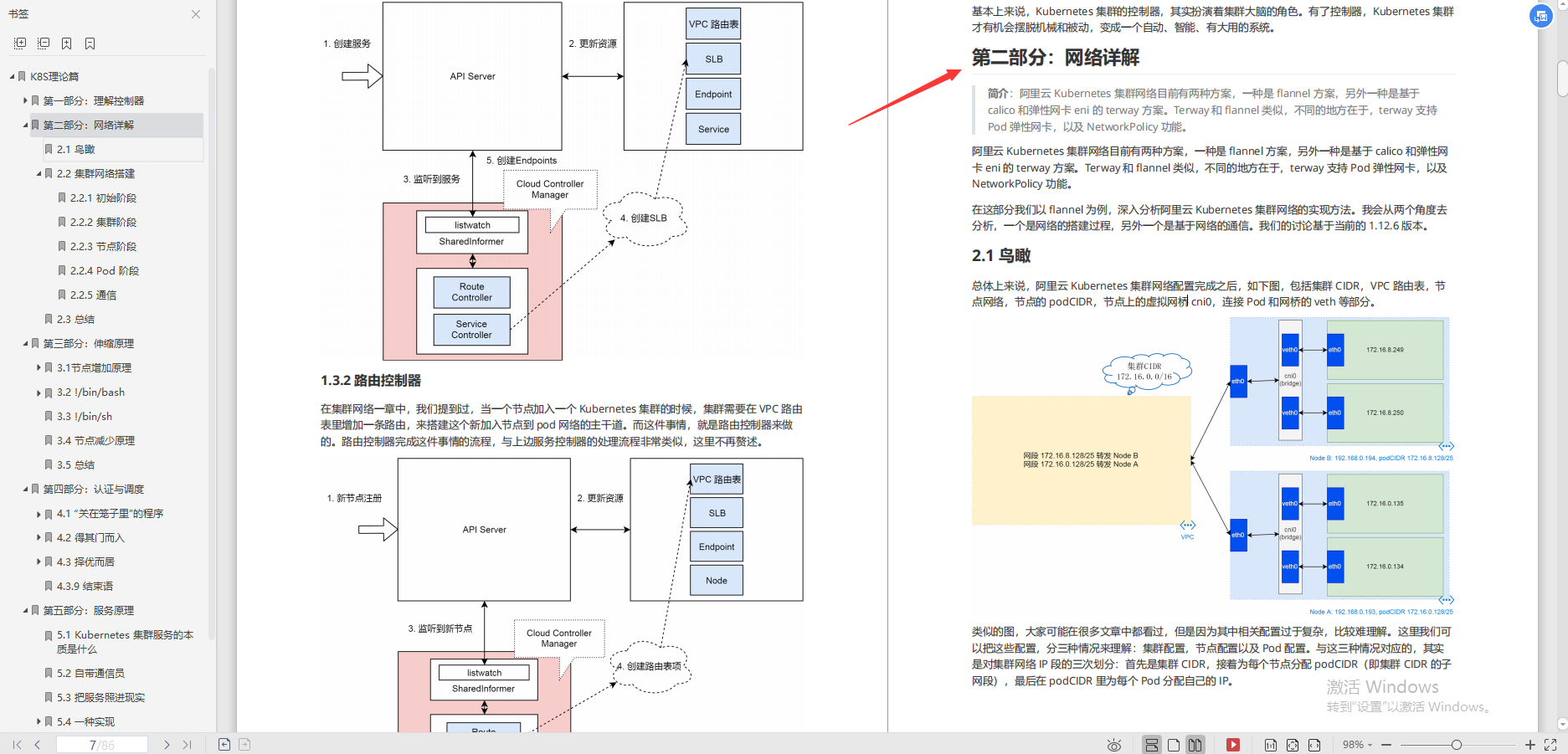Collapse 第四部分:认证与调度 bookmark
The width and height of the screenshot is (1568, 754).
(25, 489)
